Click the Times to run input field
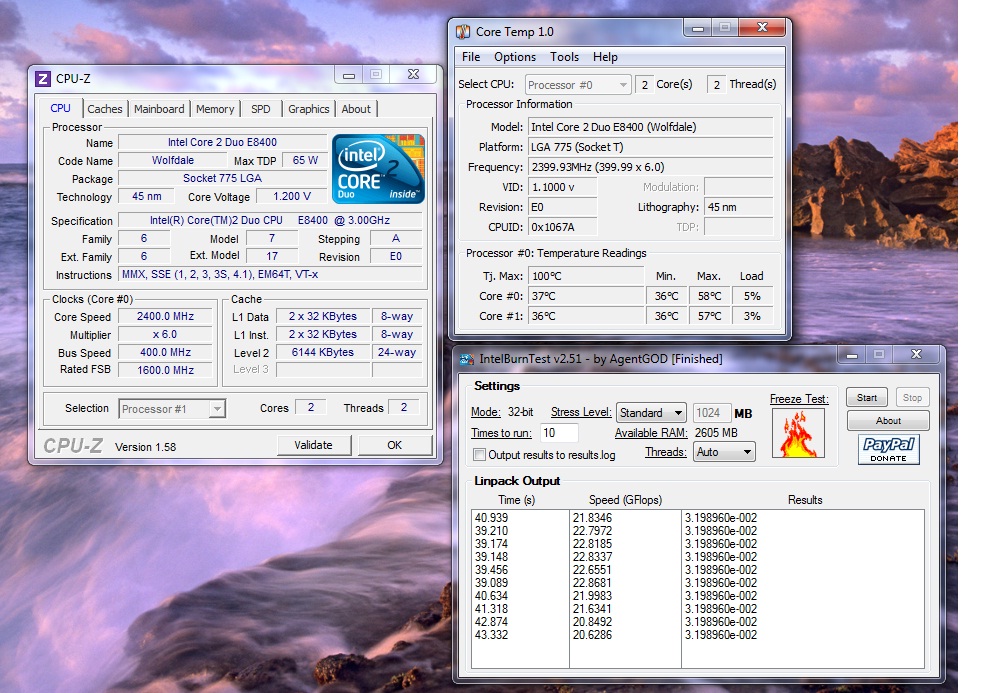 coord(559,433)
